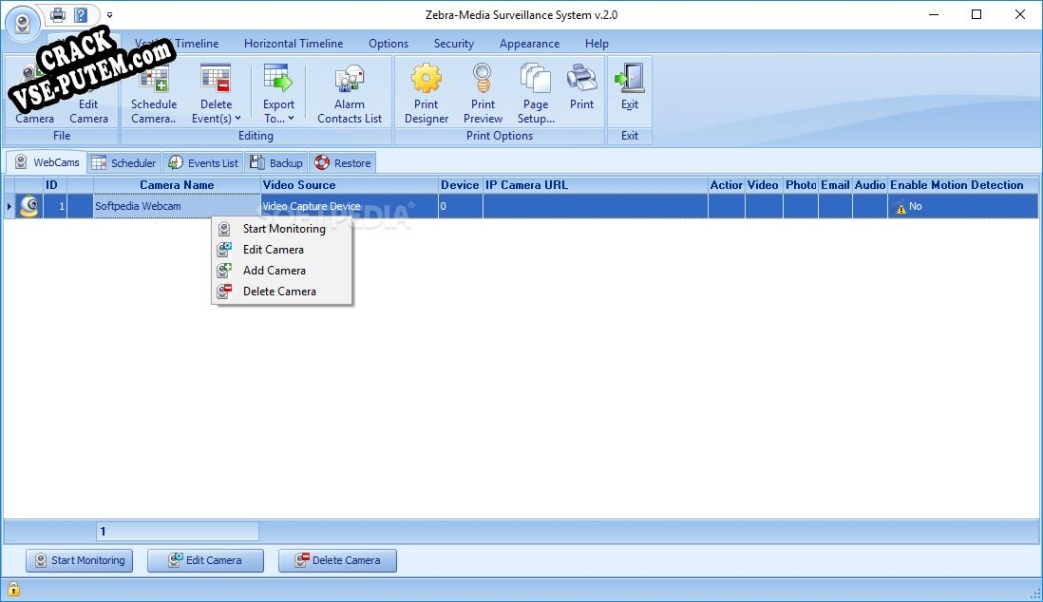Switch to the WebCams tab
1043x602 pixels.
(47, 162)
